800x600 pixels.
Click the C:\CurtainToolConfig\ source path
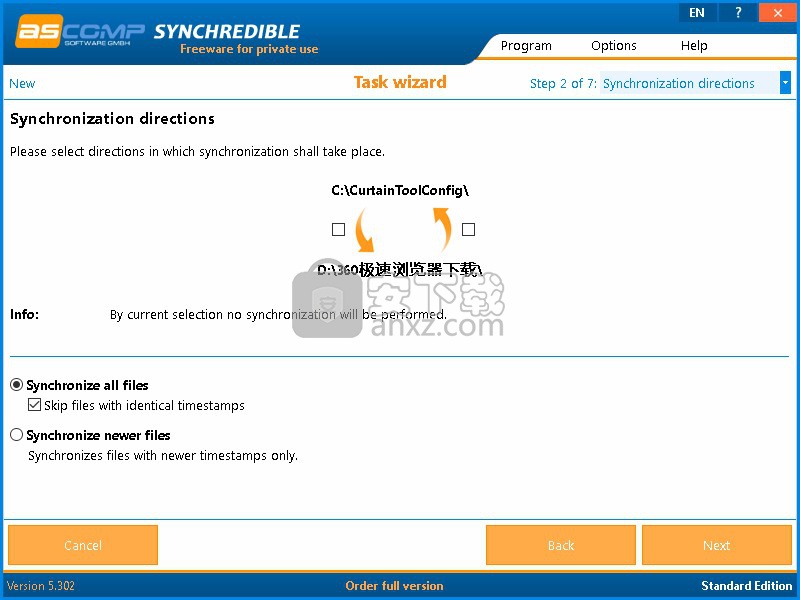click(400, 190)
